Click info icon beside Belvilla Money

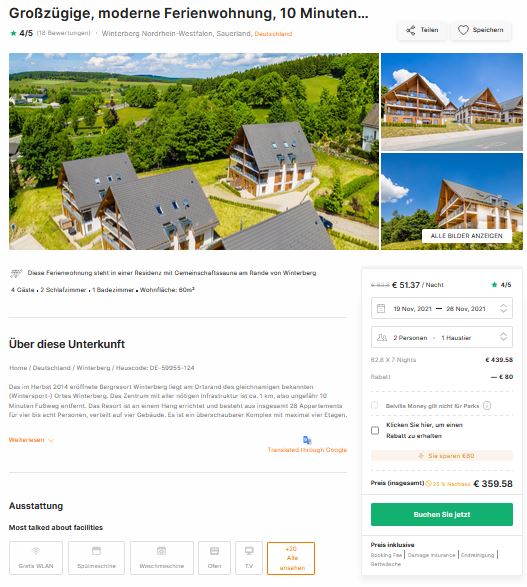[487, 405]
